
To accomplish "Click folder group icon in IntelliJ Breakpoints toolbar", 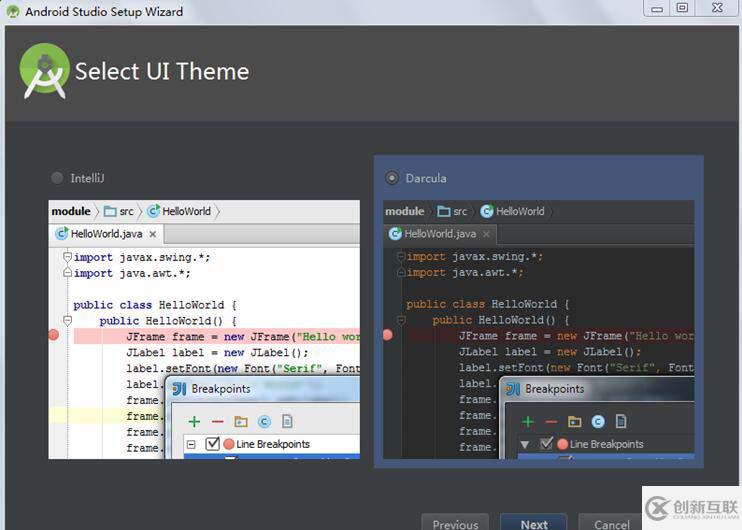I will pyautogui.click(x=241, y=422).
